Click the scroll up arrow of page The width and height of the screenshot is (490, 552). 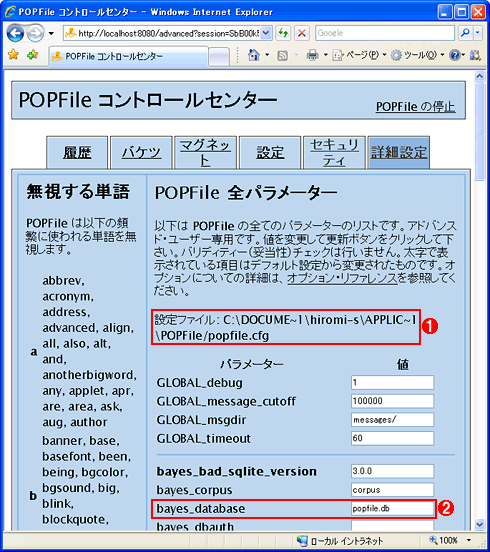pyautogui.click(x=479, y=76)
